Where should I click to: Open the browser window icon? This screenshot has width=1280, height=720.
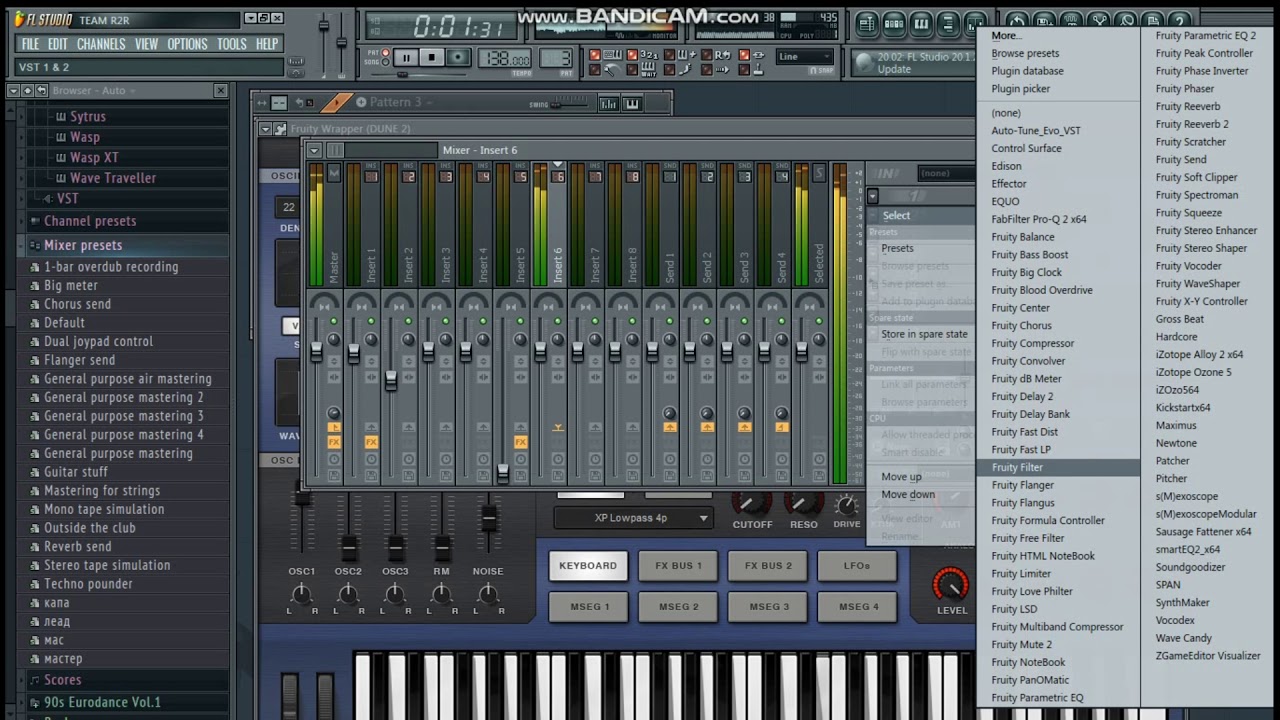pos(947,23)
